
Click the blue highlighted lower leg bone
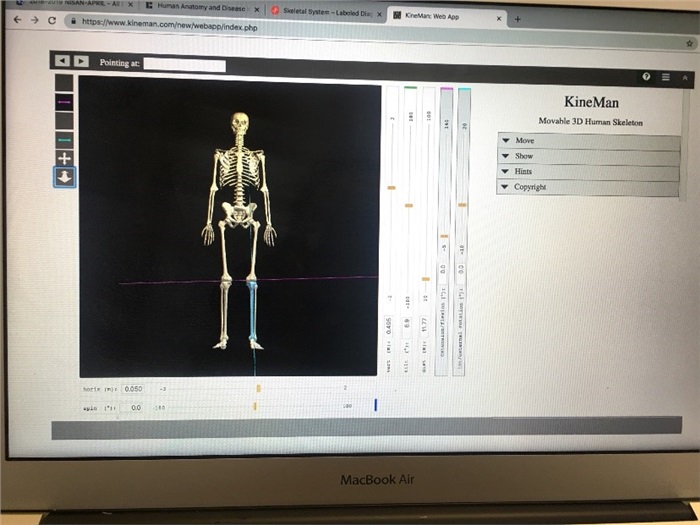pyautogui.click(x=252, y=312)
